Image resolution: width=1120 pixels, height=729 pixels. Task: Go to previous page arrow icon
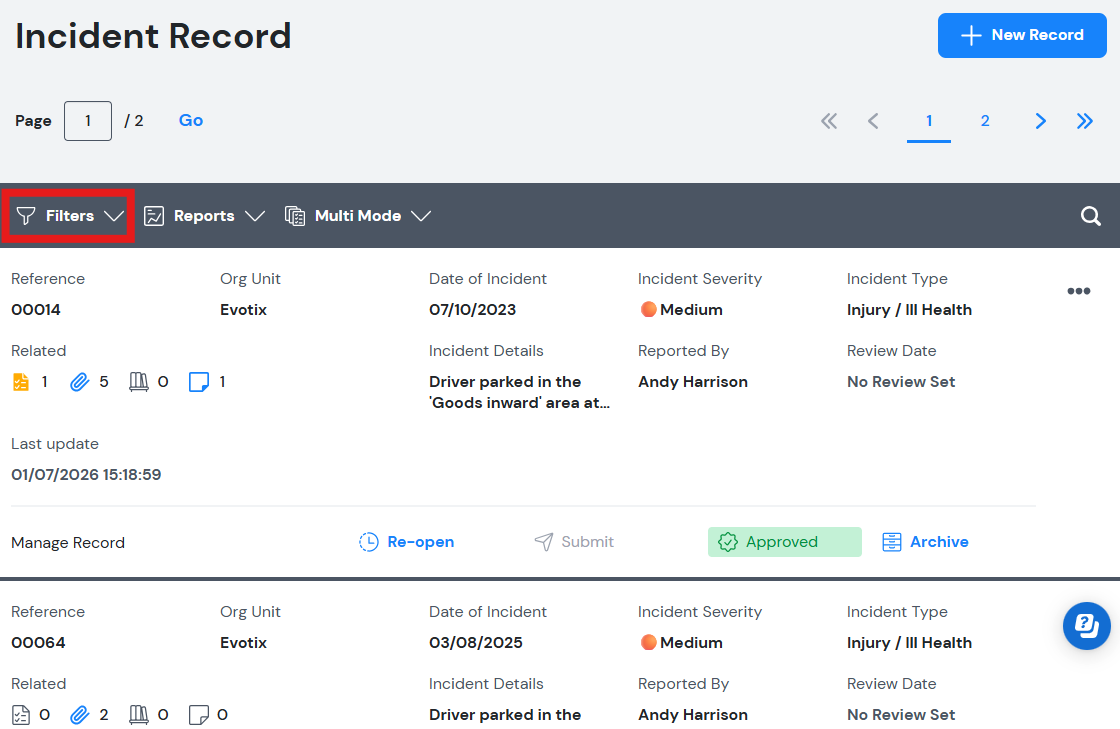pos(873,121)
